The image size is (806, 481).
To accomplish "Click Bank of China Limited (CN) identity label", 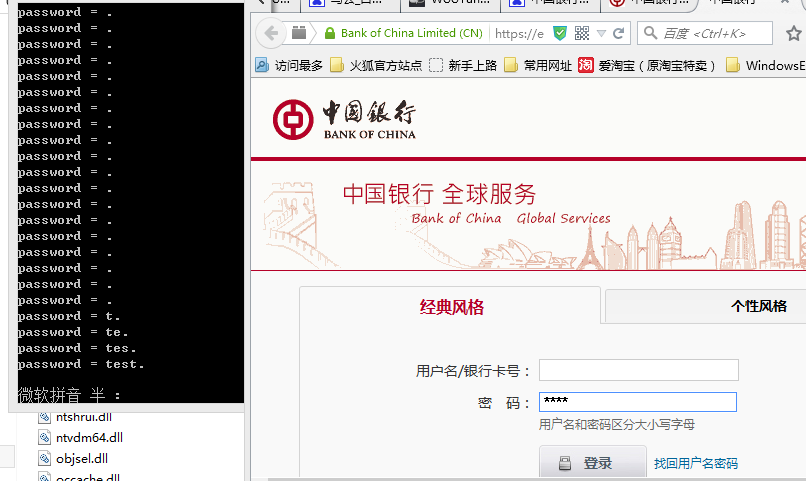I will pos(412,33).
